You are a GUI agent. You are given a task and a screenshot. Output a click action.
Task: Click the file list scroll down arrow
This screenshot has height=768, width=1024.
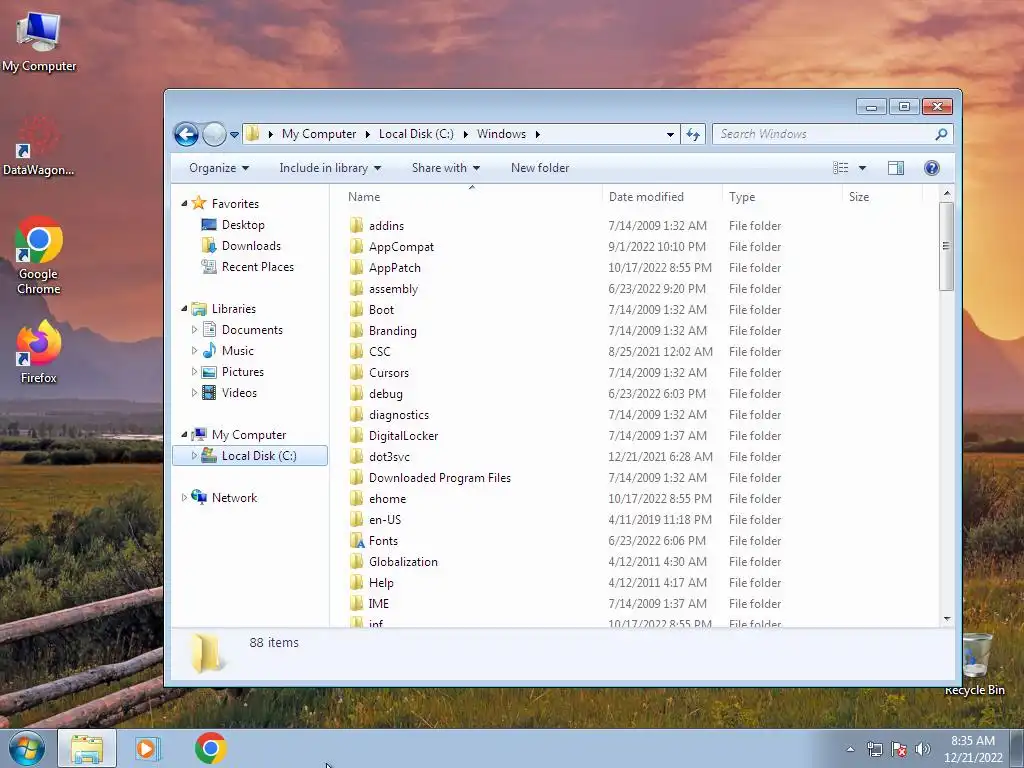[947, 618]
